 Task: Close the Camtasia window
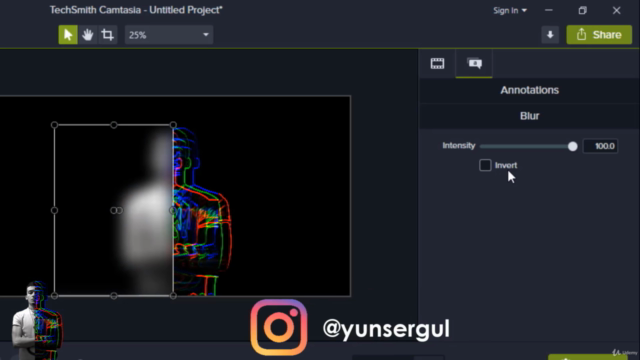click(616, 10)
